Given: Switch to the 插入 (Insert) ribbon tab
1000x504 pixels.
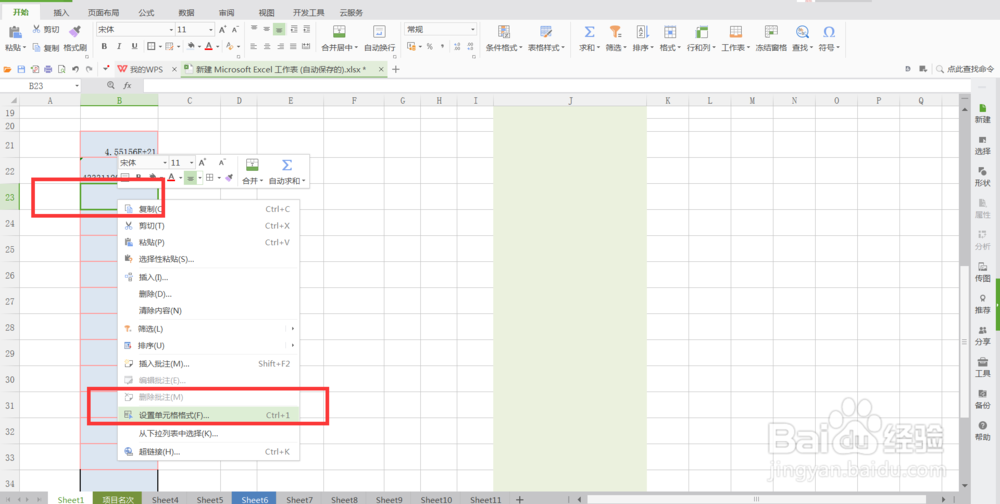Looking at the screenshot, I should tap(61, 13).
